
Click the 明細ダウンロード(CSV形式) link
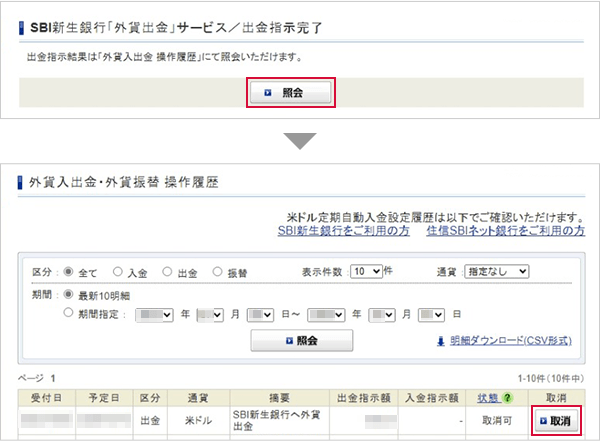(511, 341)
